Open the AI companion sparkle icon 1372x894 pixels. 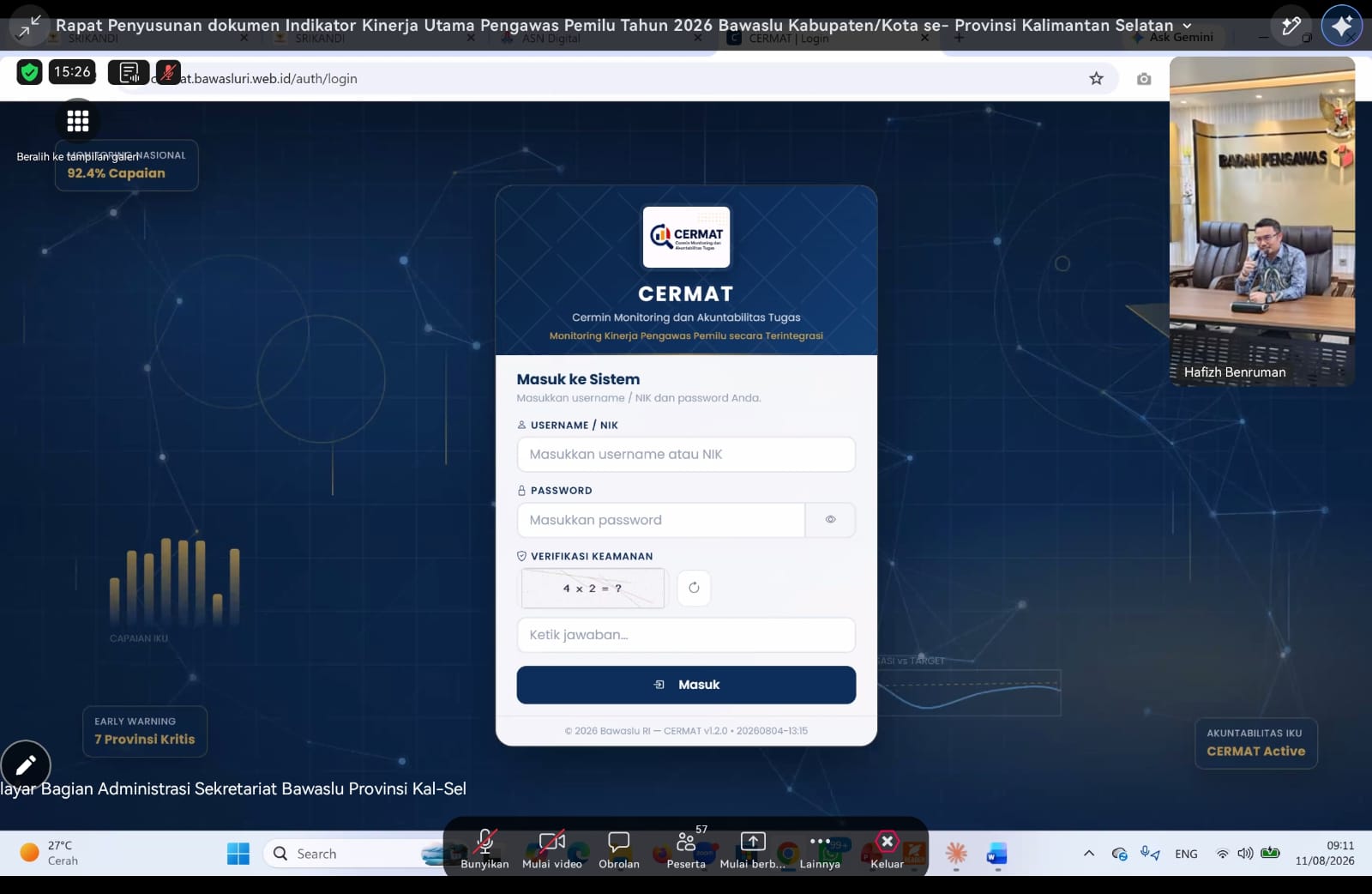[1342, 26]
